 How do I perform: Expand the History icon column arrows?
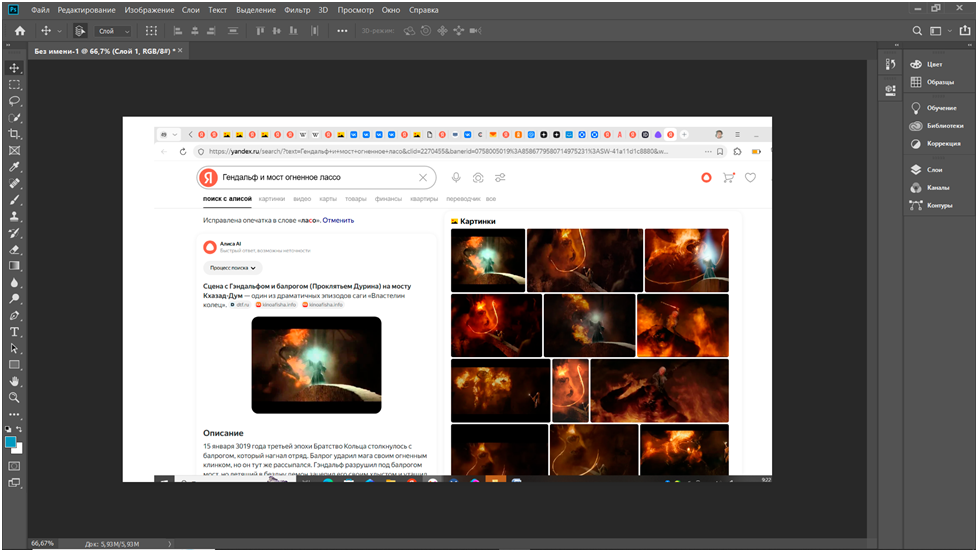pyautogui.click(x=897, y=46)
